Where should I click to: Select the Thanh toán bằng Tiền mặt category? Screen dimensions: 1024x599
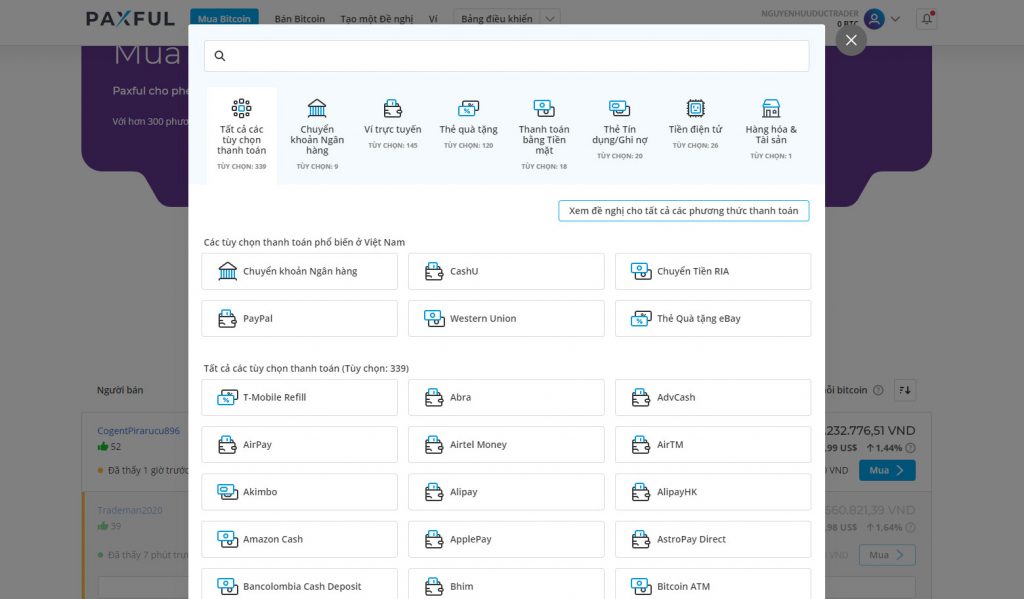click(x=544, y=135)
